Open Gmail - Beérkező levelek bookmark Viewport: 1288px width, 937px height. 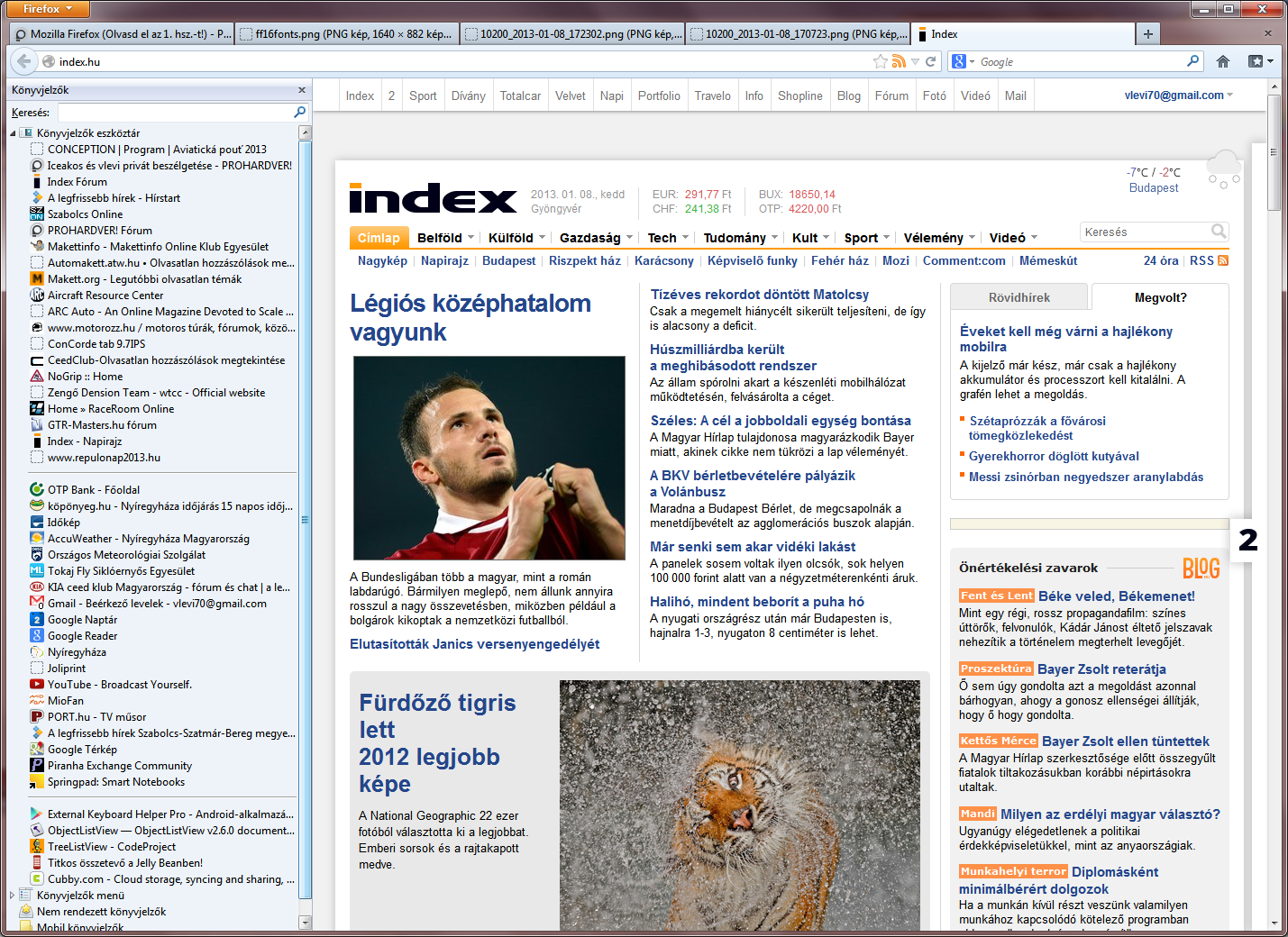(x=149, y=604)
